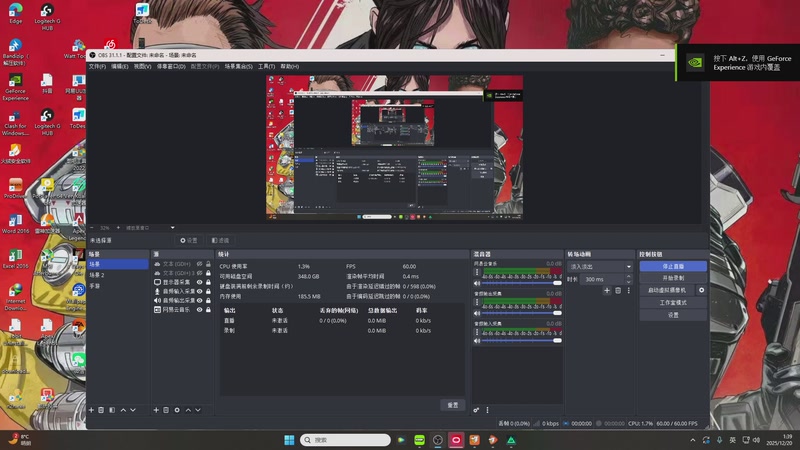This screenshot has width=800, height=450.
Task: Open 网易云音乐 mixer channel options menu
Action: pos(477,273)
